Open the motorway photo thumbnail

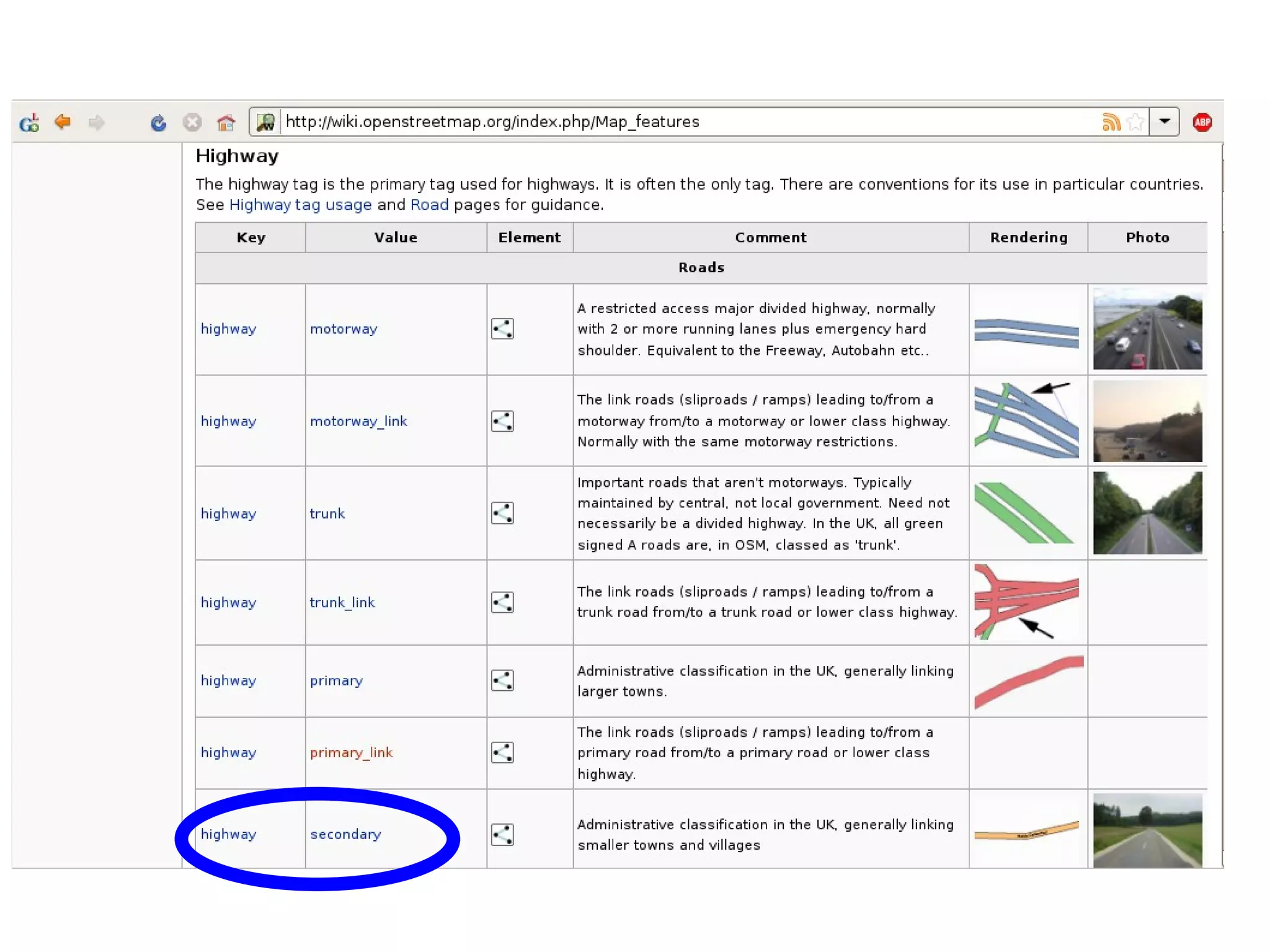click(1147, 329)
